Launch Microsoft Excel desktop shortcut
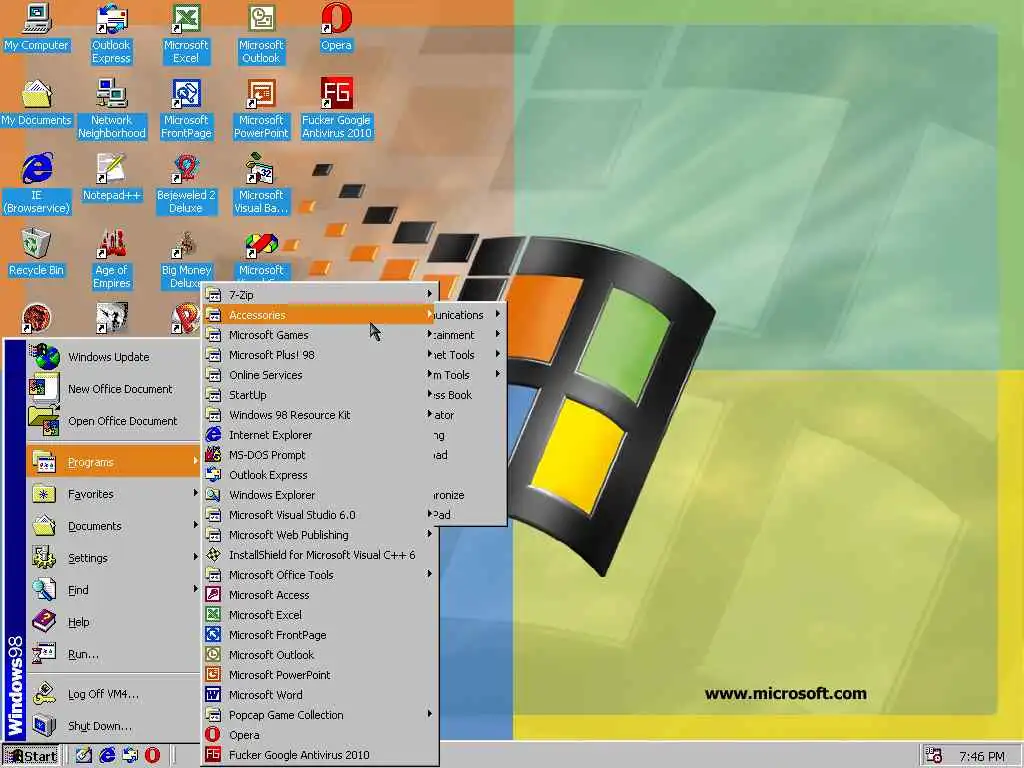Screen dimensions: 1024x768 (186, 34)
